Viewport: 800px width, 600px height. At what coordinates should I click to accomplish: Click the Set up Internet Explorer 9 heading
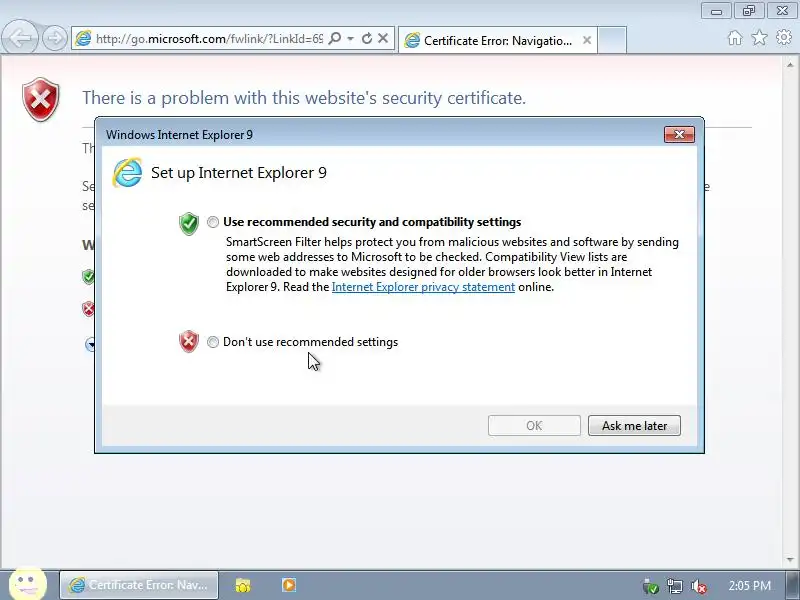tap(239, 172)
